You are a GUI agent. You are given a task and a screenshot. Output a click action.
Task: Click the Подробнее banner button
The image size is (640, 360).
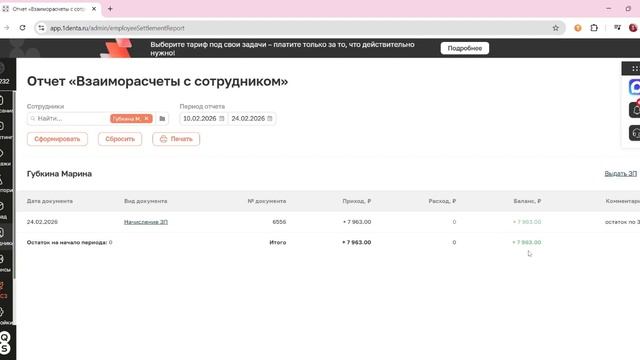point(464,48)
